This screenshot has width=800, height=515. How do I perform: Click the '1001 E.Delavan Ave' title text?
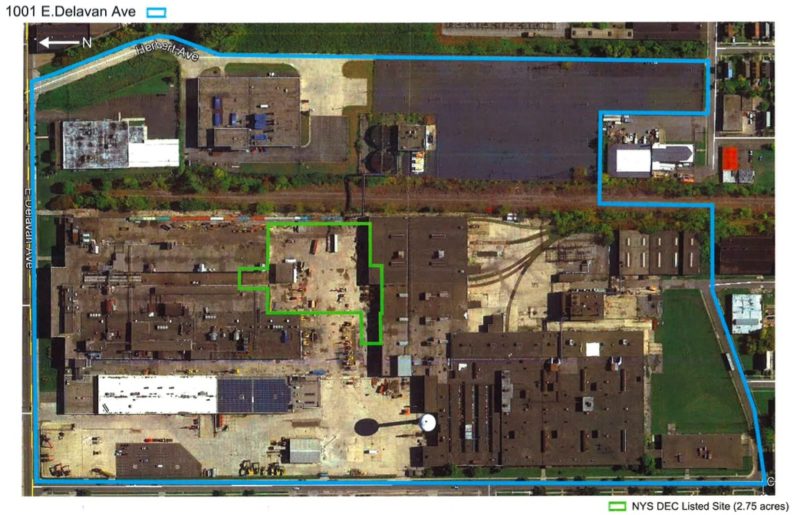pos(71,12)
